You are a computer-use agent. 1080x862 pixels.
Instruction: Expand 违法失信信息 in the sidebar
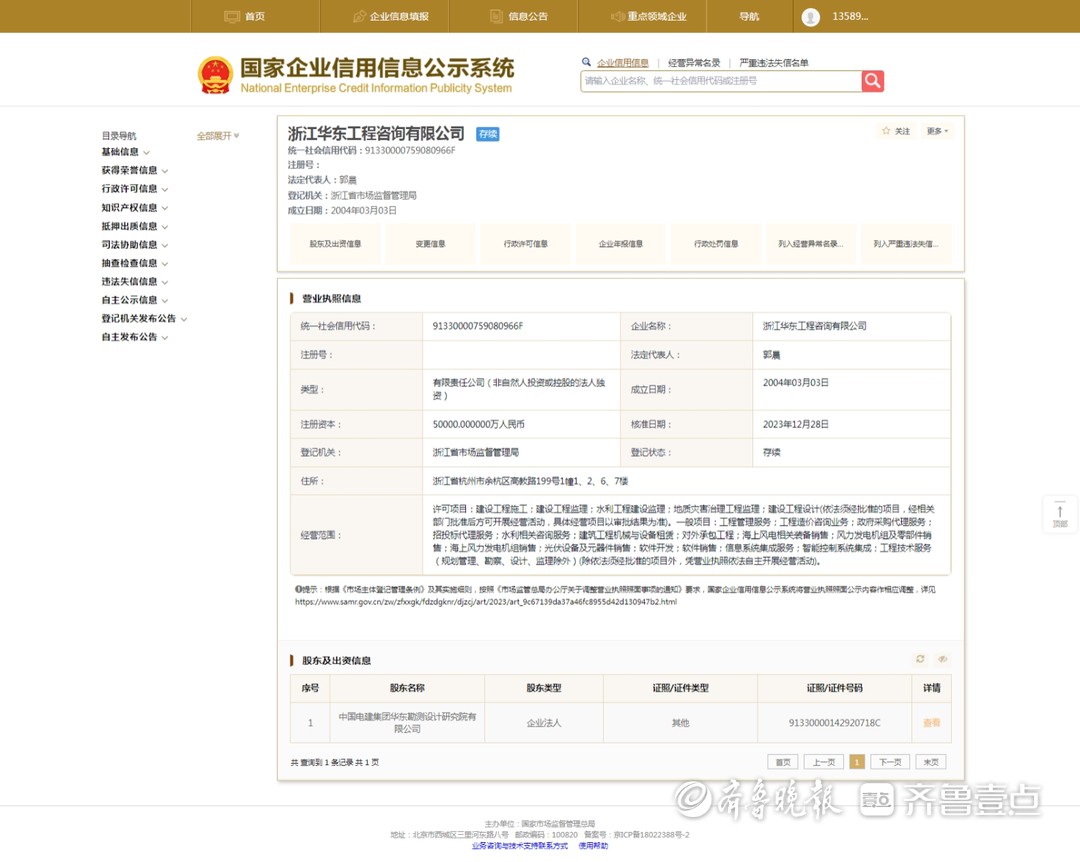(134, 282)
